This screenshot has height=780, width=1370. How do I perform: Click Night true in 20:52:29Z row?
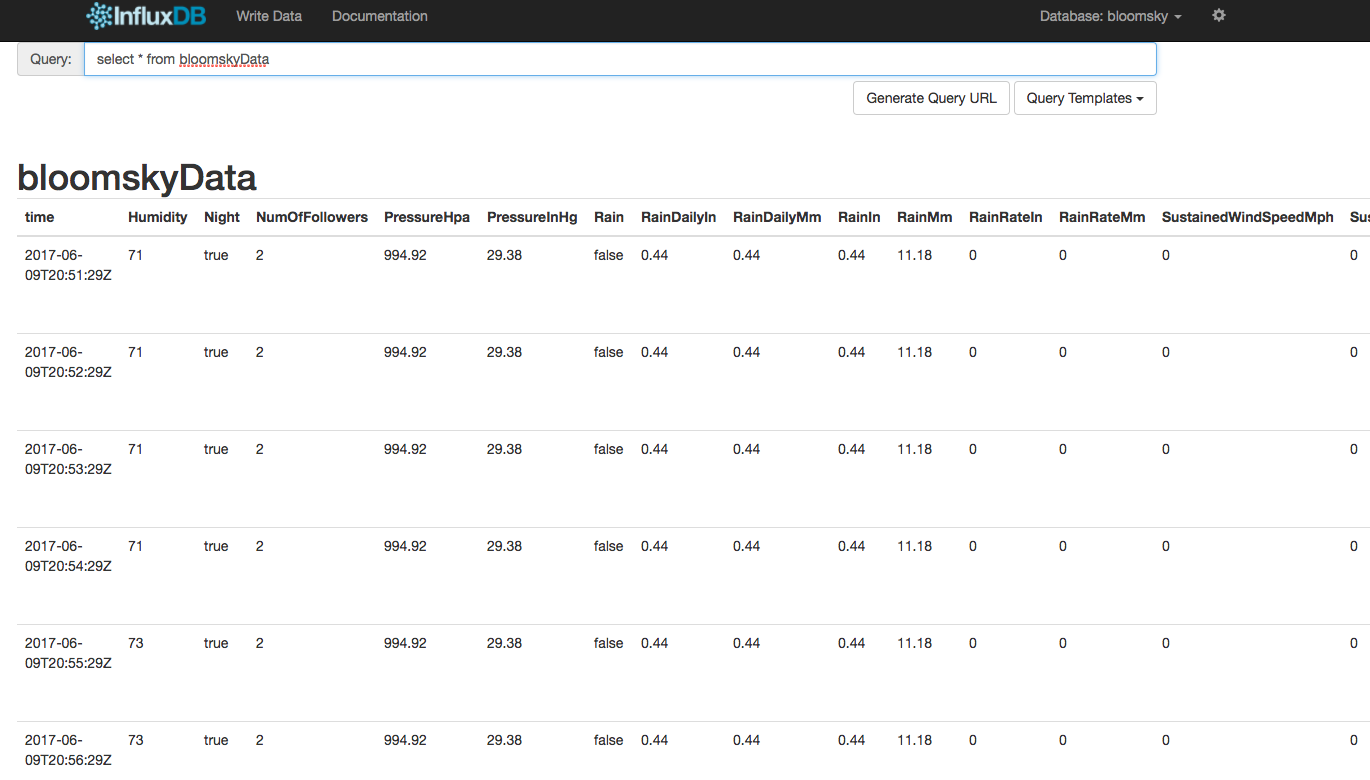[x=216, y=352]
